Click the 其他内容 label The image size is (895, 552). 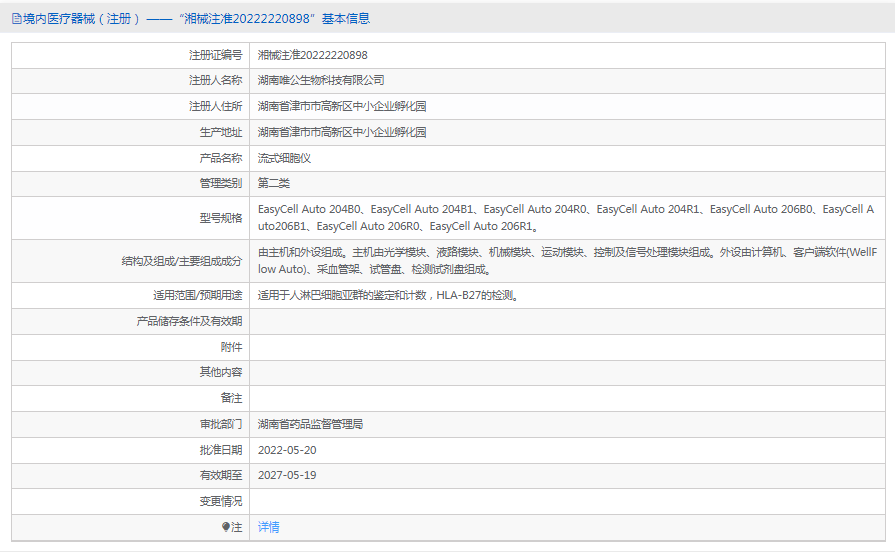point(221,372)
